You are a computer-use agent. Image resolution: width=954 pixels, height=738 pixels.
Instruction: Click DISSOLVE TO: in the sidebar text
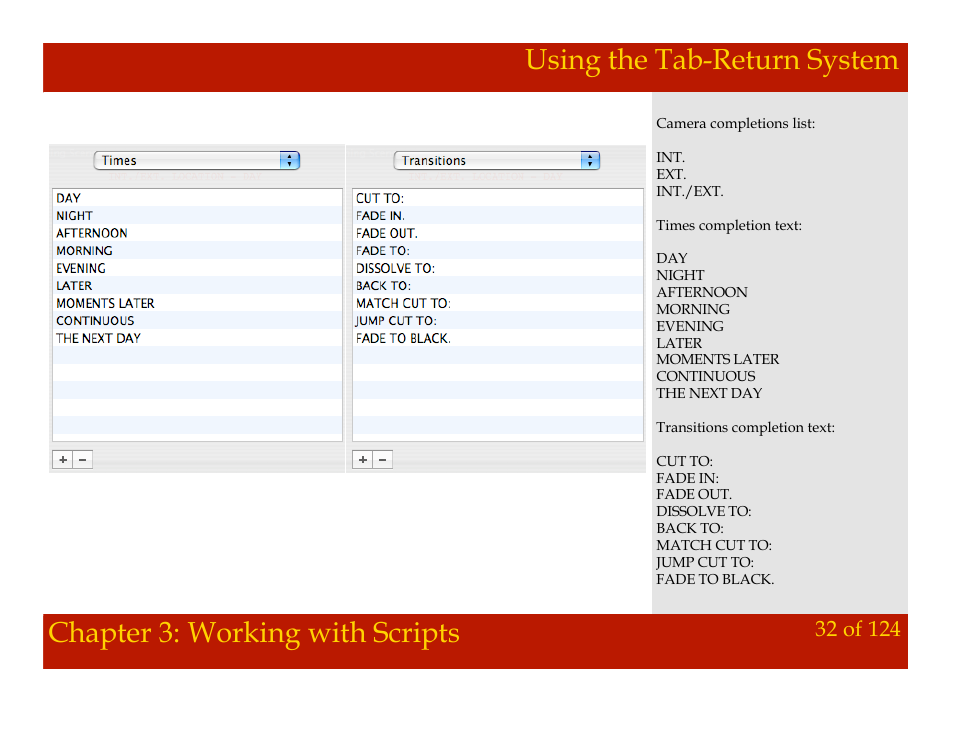pyautogui.click(x=704, y=512)
